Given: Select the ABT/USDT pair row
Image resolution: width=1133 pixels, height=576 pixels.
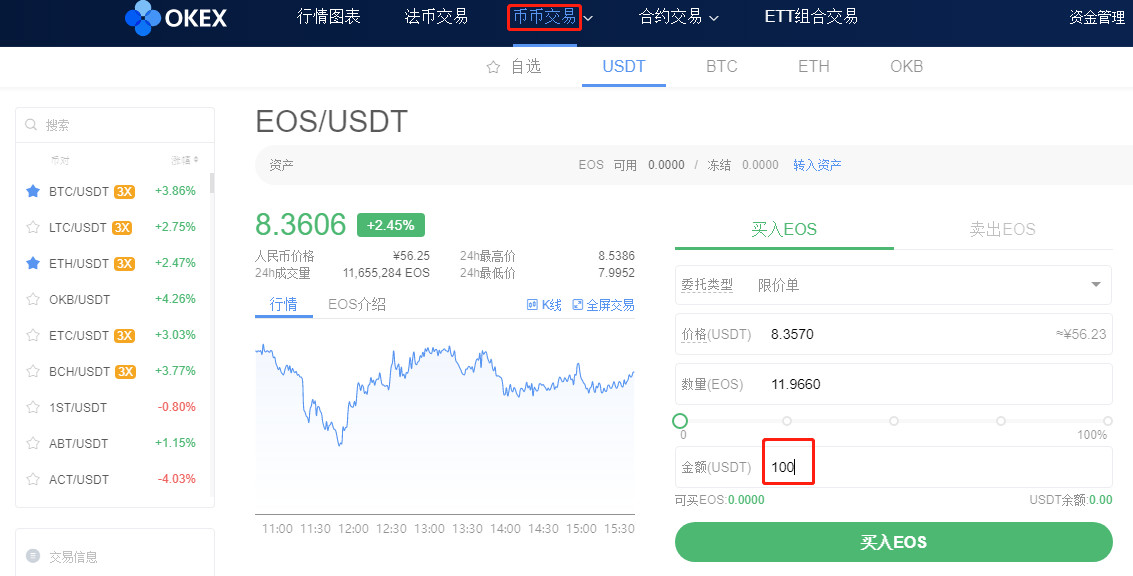Looking at the screenshot, I should click(113, 443).
